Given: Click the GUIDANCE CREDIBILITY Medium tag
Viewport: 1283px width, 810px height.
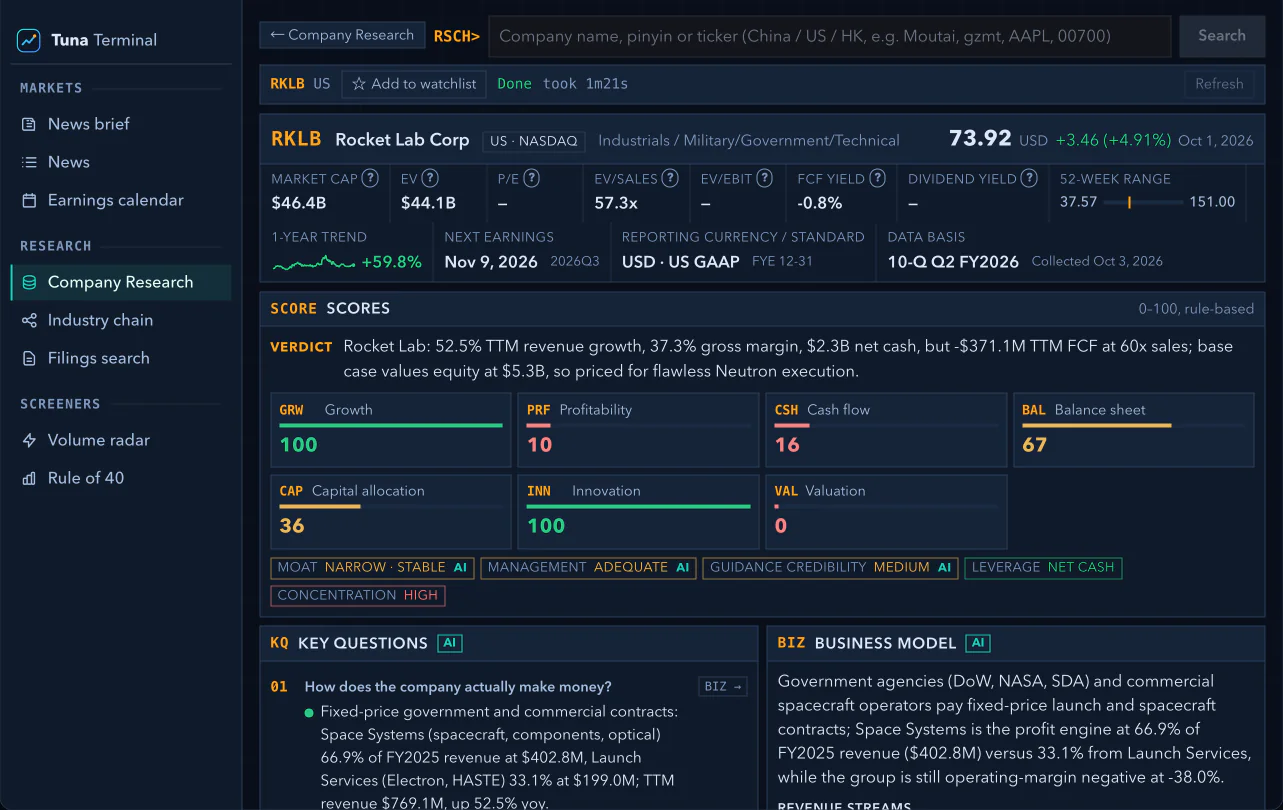Looking at the screenshot, I should click(830, 568).
